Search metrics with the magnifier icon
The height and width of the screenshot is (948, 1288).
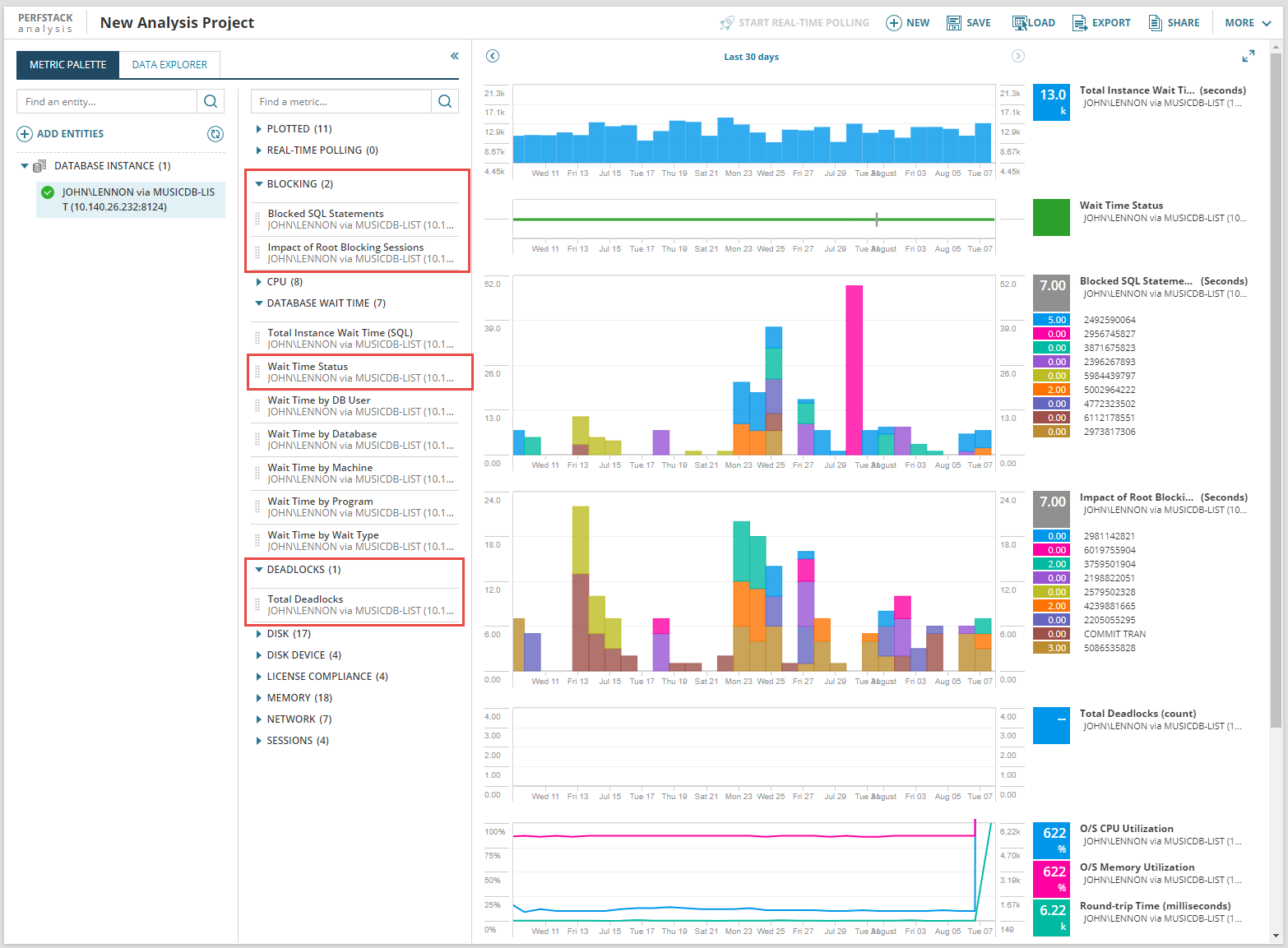tap(445, 101)
